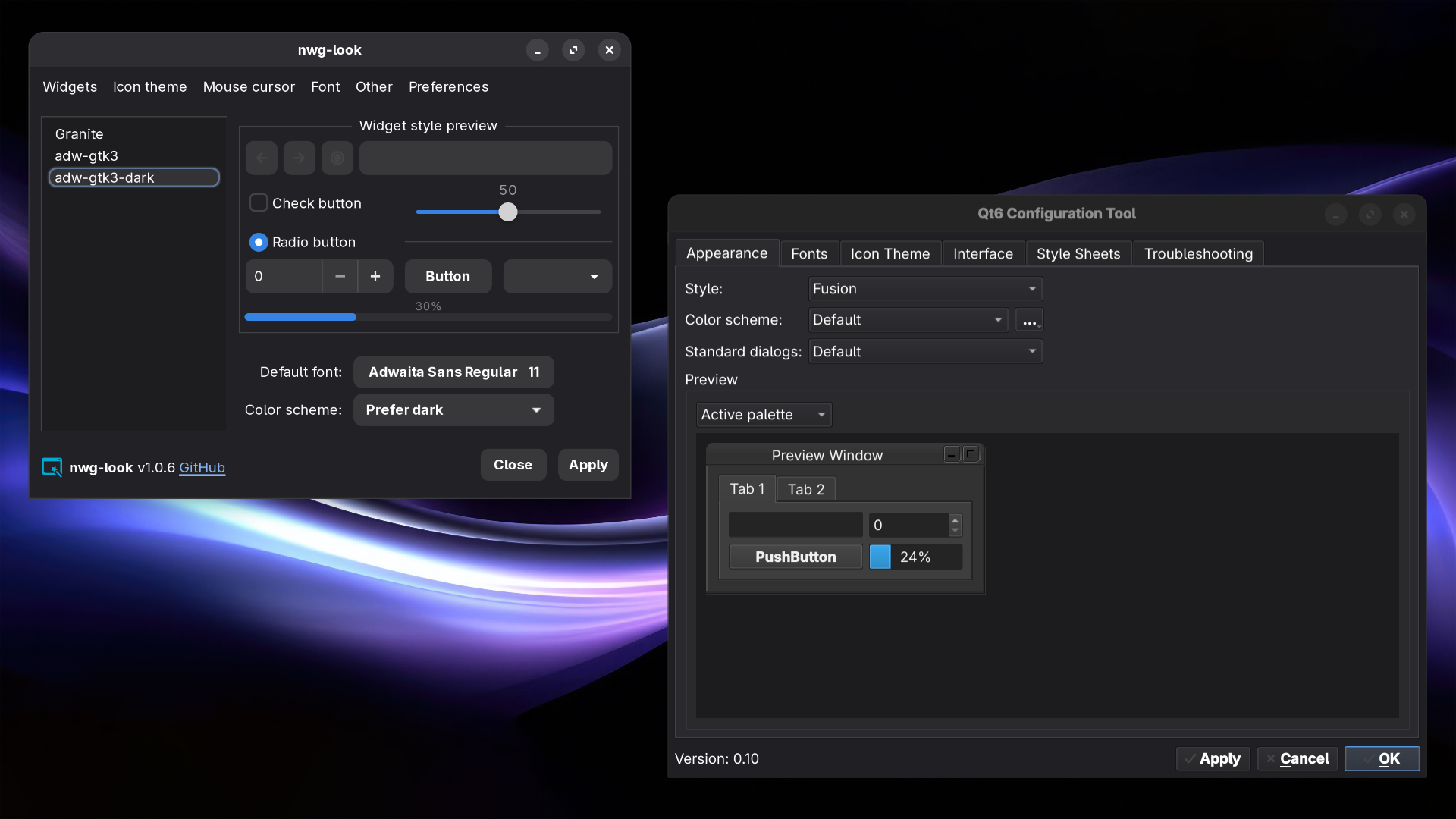Click the 24% progress bar in Preview Window
This screenshot has width=1456, height=819.
tap(915, 557)
